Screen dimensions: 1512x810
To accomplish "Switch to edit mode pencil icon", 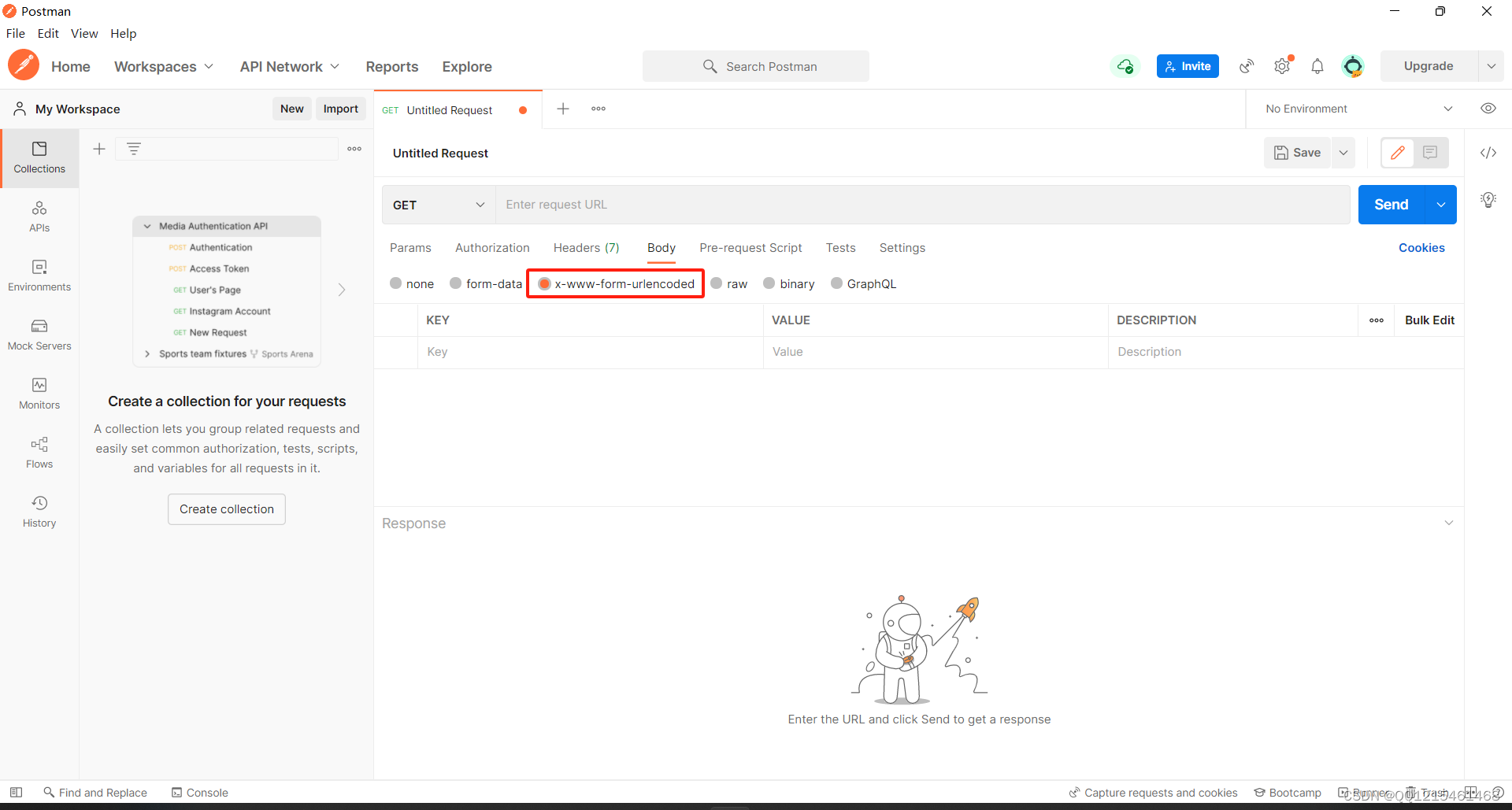I will (1398, 153).
